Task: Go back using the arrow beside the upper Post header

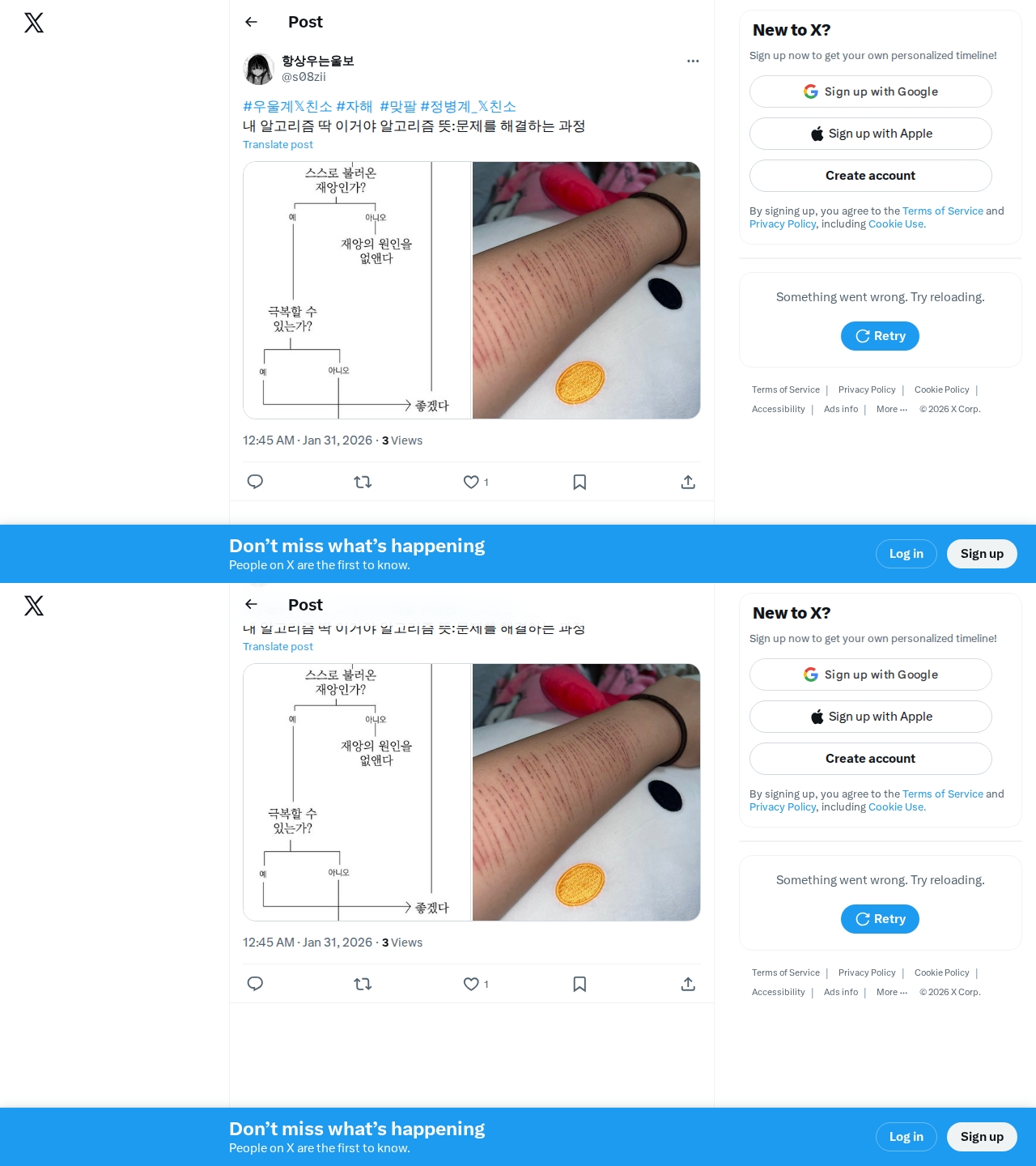Action: click(251, 22)
